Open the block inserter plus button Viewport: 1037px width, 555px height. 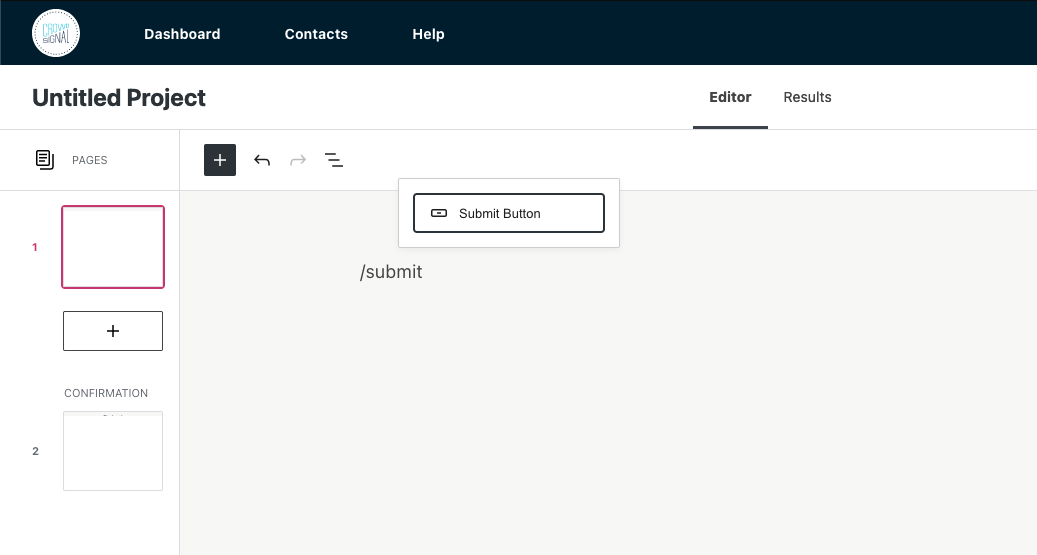tap(220, 160)
